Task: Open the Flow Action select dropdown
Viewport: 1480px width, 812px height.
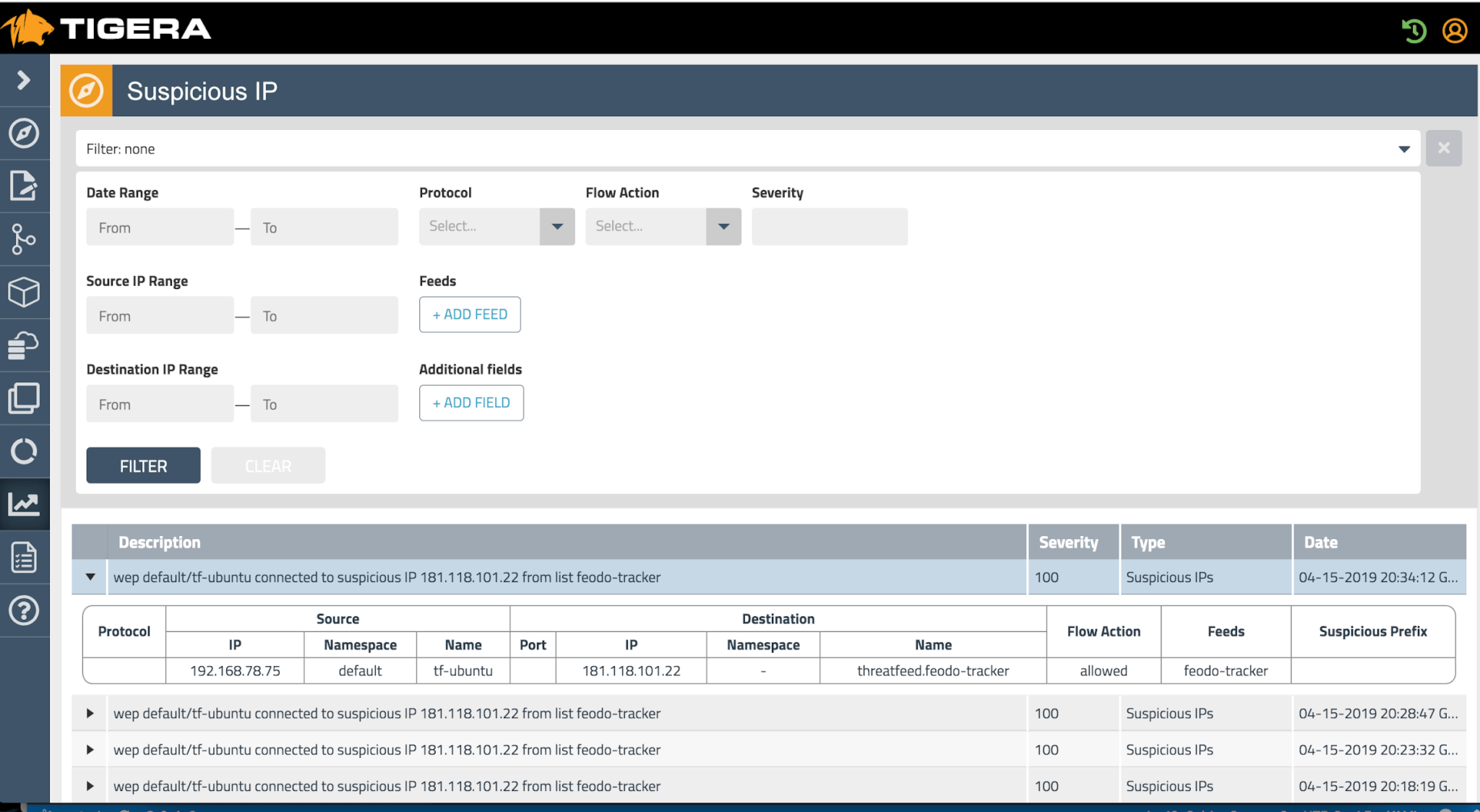Action: (x=663, y=226)
